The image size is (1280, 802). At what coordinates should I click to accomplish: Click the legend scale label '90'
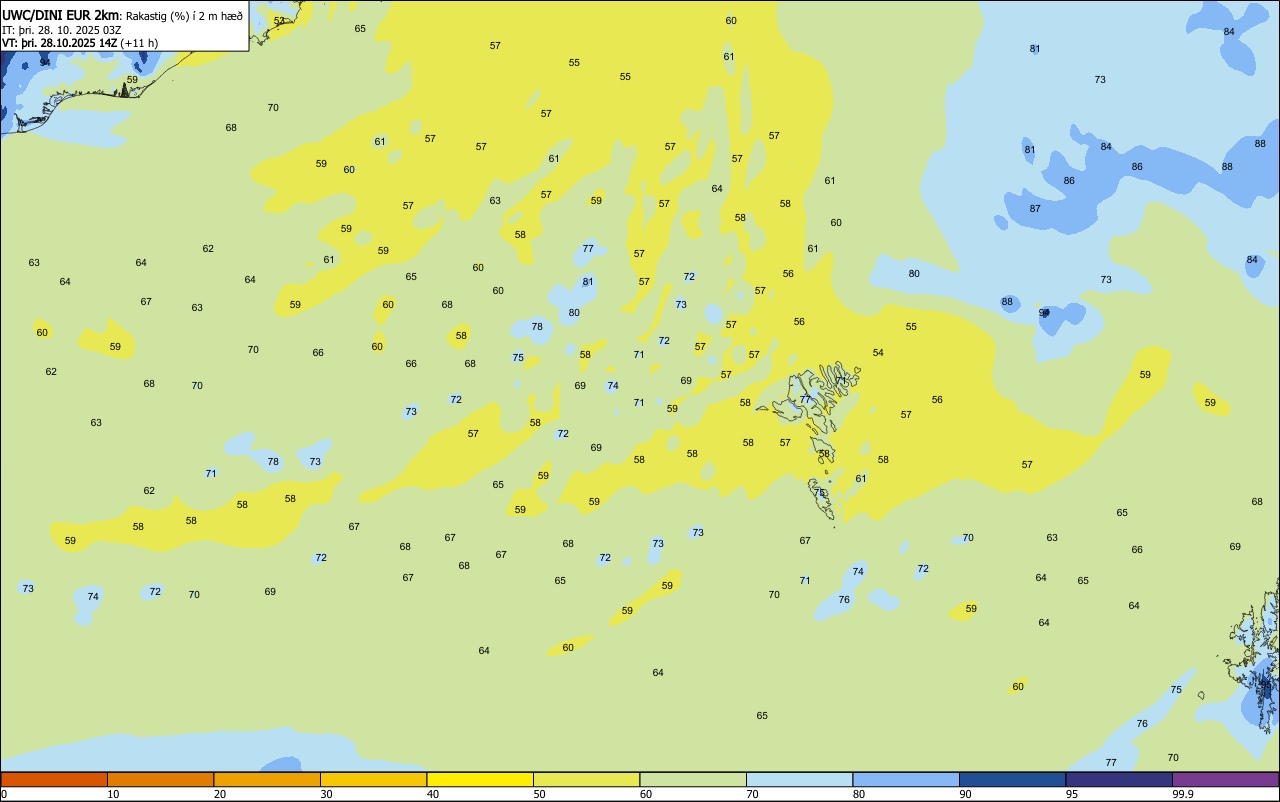point(965,794)
